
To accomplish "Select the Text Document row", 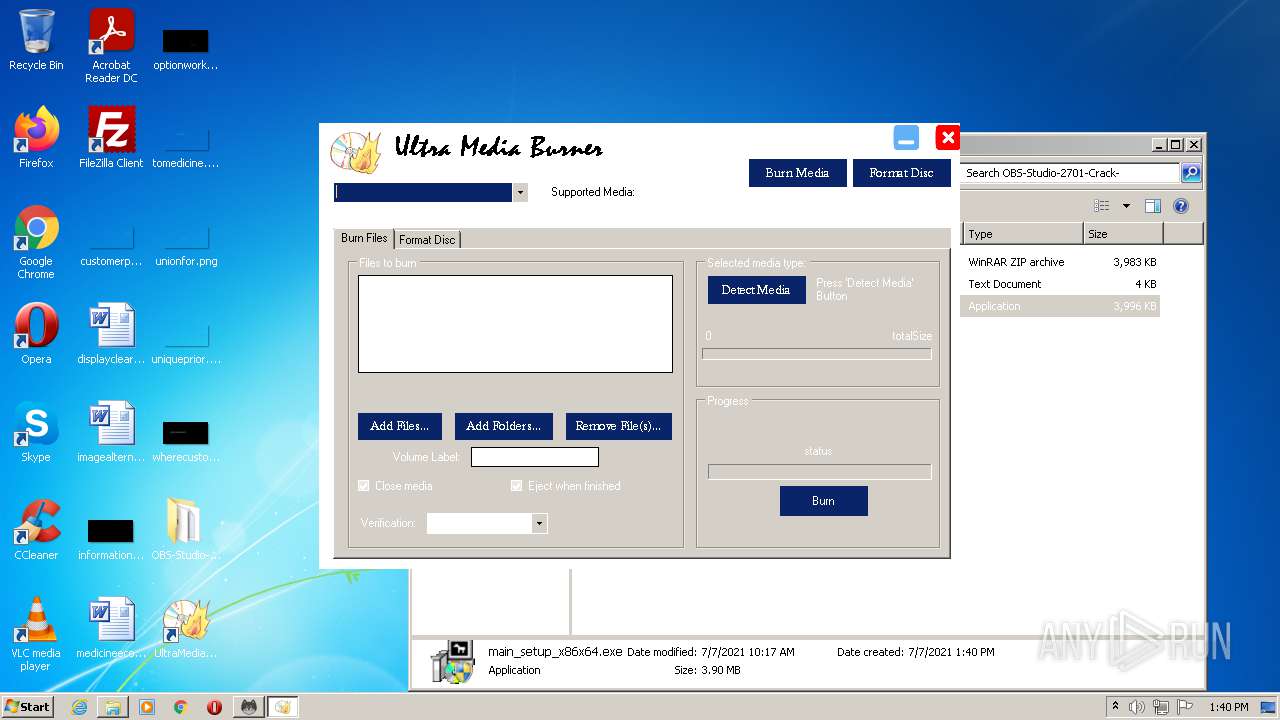I will coord(1060,284).
